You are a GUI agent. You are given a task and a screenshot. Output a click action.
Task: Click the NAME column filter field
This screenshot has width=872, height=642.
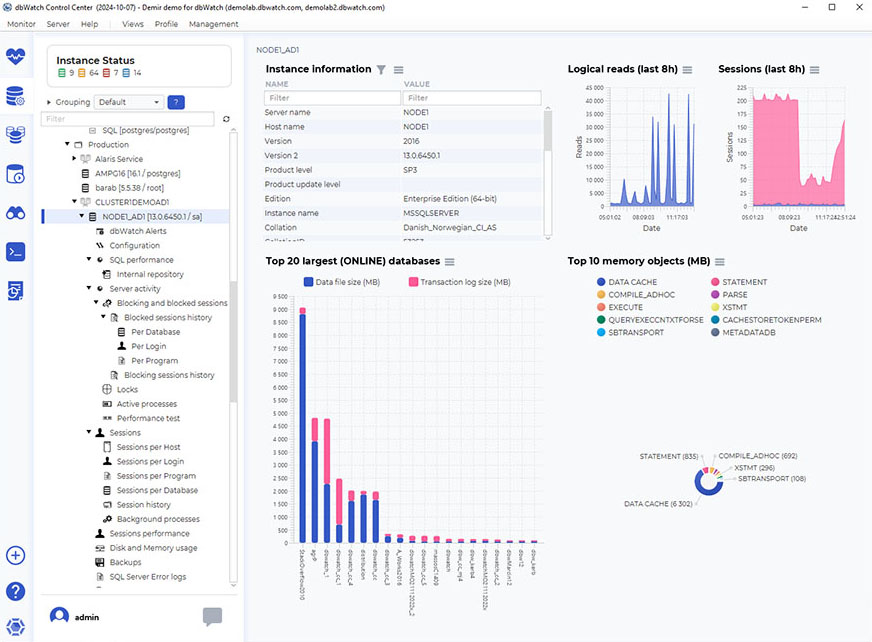(x=333, y=98)
